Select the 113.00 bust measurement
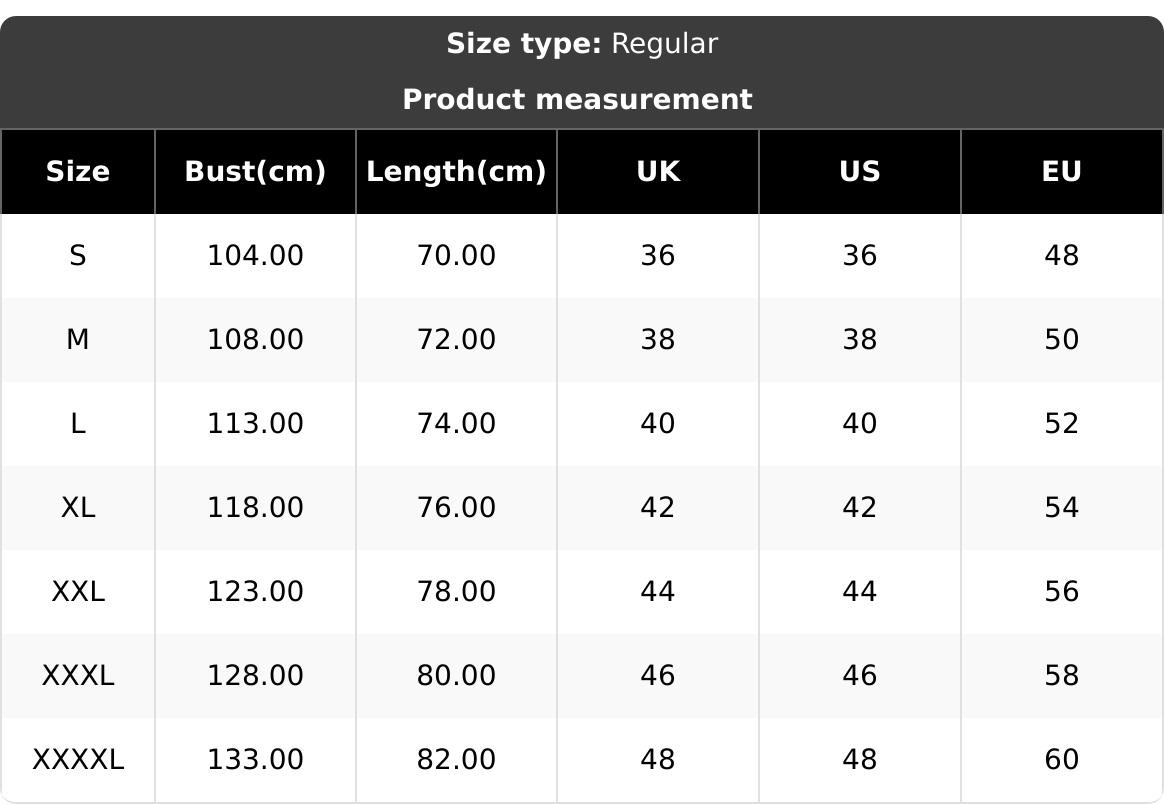1164x804 pixels. (255, 424)
